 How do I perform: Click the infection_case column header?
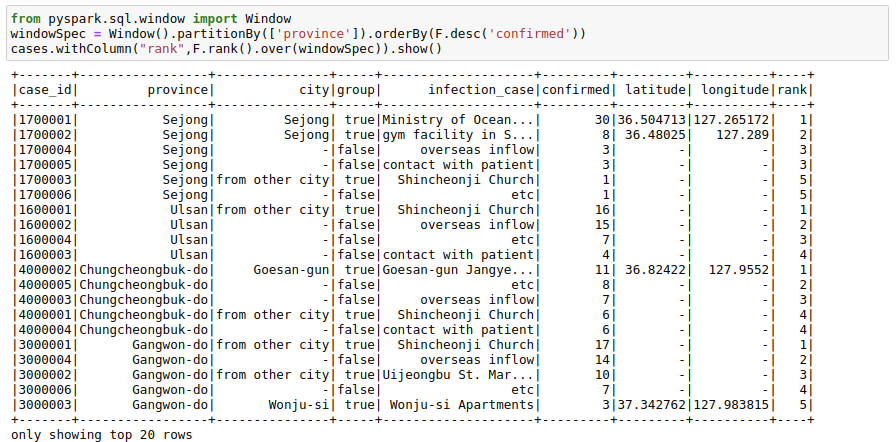coord(481,90)
